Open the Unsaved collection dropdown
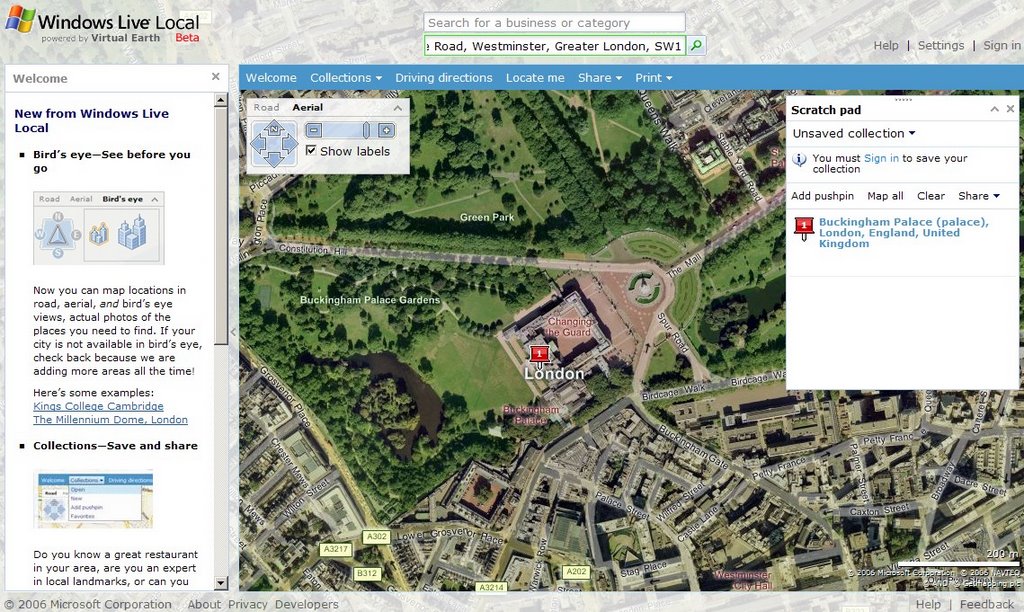This screenshot has height=612, width=1024. (854, 133)
